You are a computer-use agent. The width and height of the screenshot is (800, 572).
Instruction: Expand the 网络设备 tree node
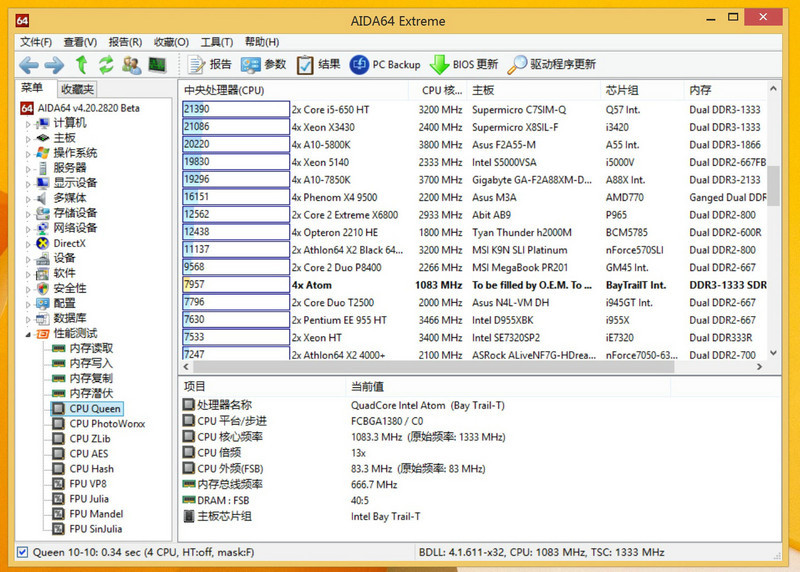tap(29, 229)
